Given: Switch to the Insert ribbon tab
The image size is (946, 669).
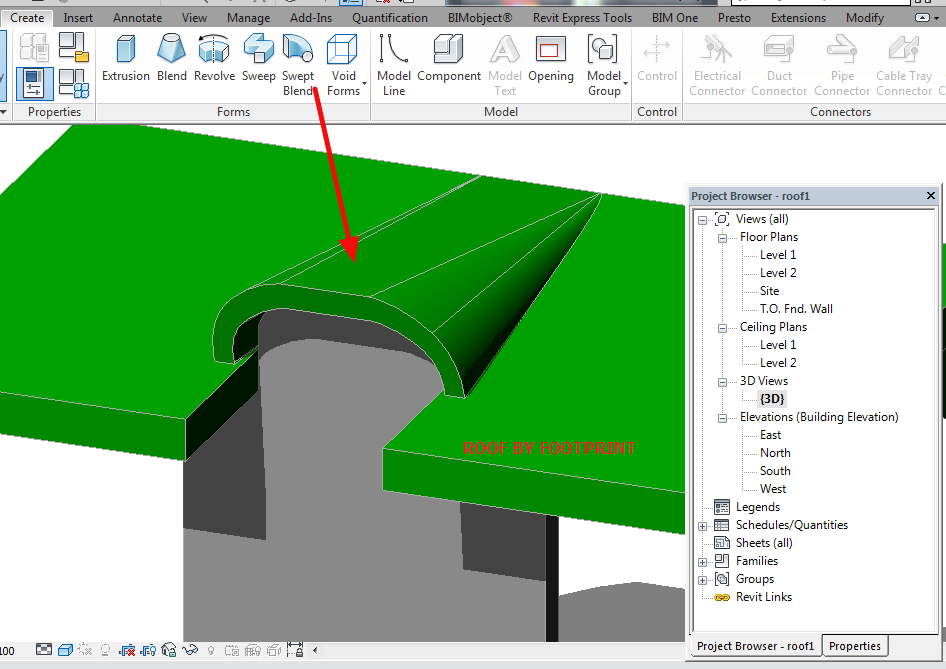Looking at the screenshot, I should pos(78,17).
